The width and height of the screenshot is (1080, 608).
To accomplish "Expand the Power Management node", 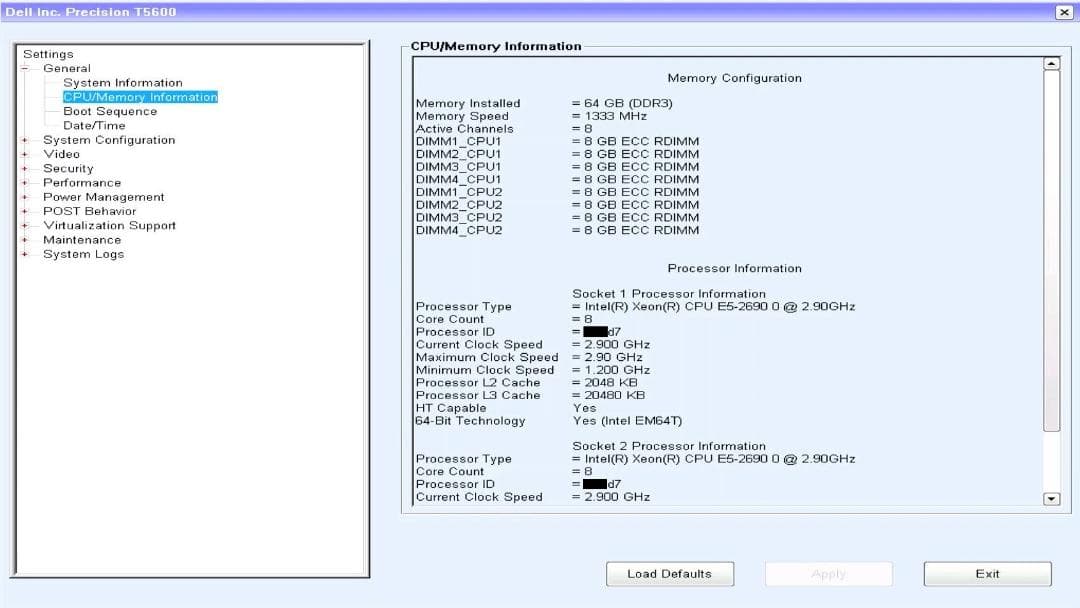I will pos(25,197).
